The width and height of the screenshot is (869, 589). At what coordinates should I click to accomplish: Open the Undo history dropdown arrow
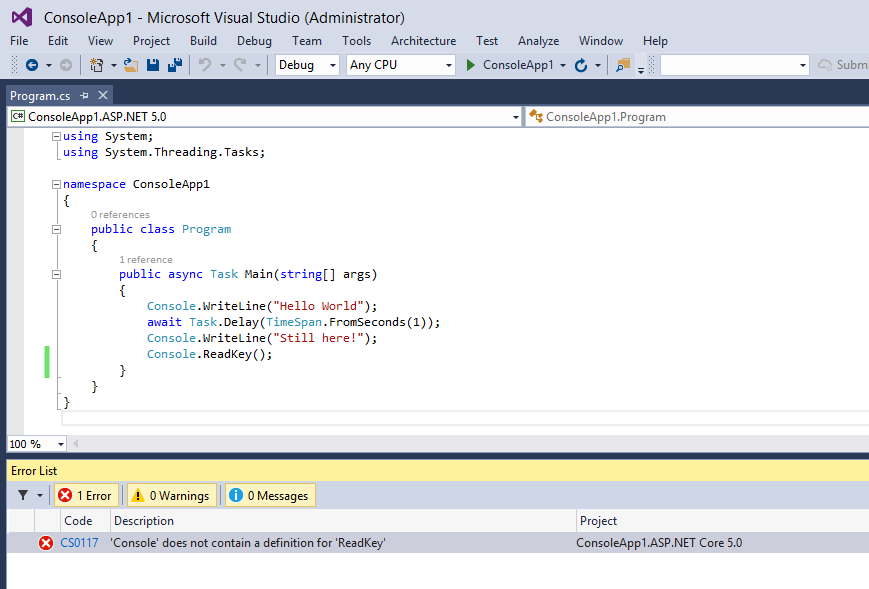(223, 65)
